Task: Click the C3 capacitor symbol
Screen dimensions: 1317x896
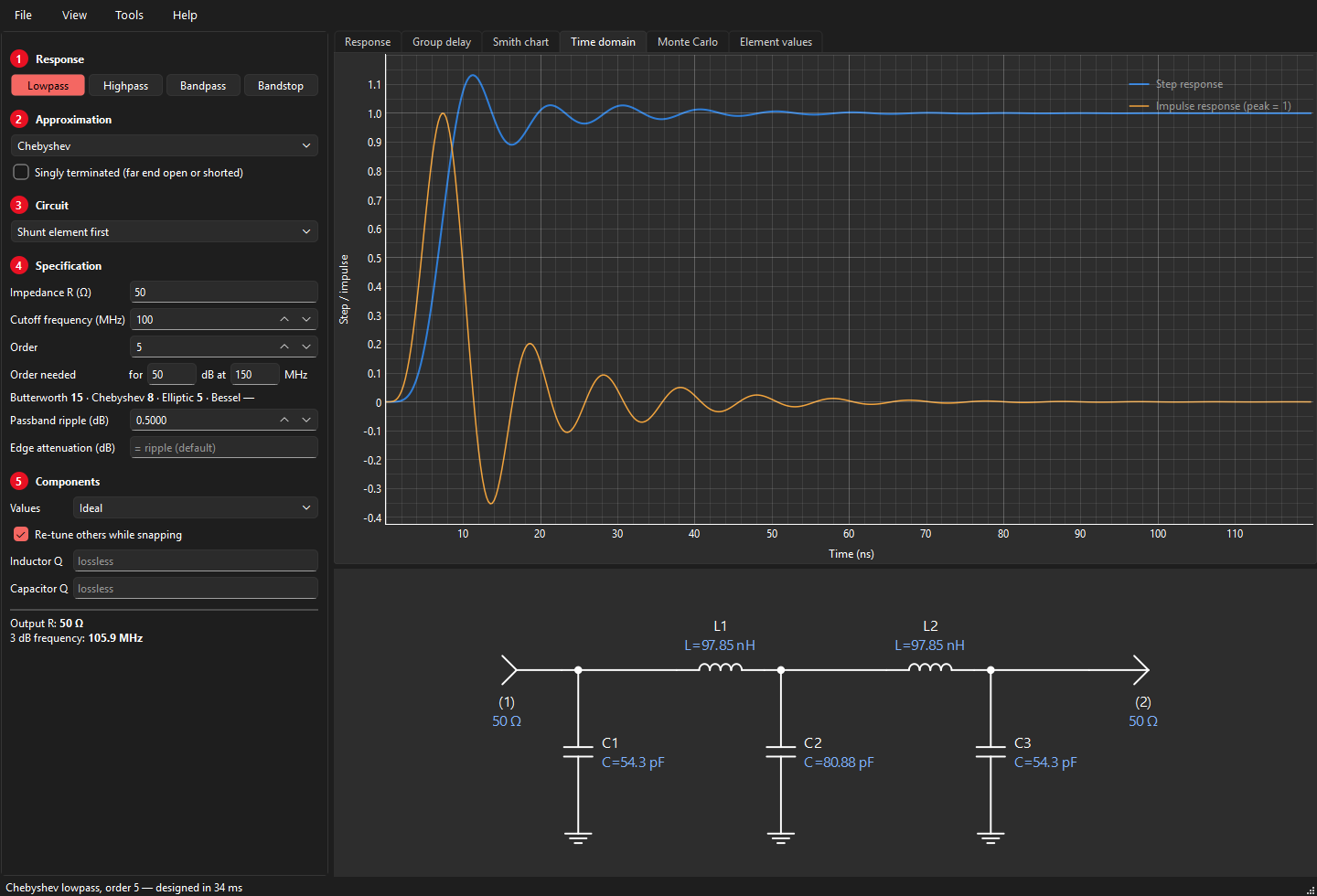Action: [990, 752]
